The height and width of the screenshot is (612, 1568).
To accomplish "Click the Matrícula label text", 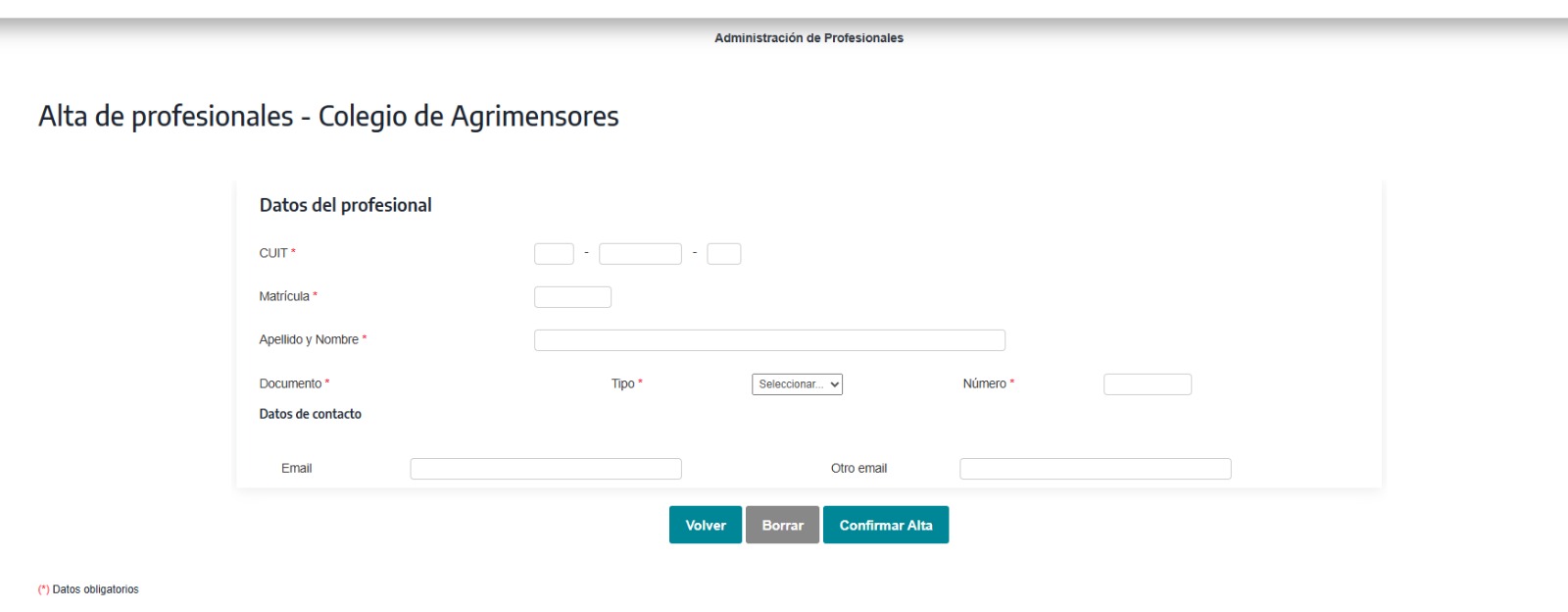I will 284,296.
